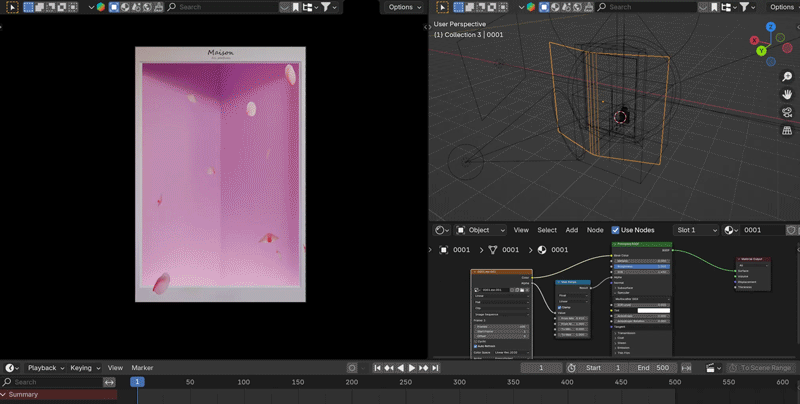
Task: Click the material sphere icon in node breadcrumb
Action: 542,250
